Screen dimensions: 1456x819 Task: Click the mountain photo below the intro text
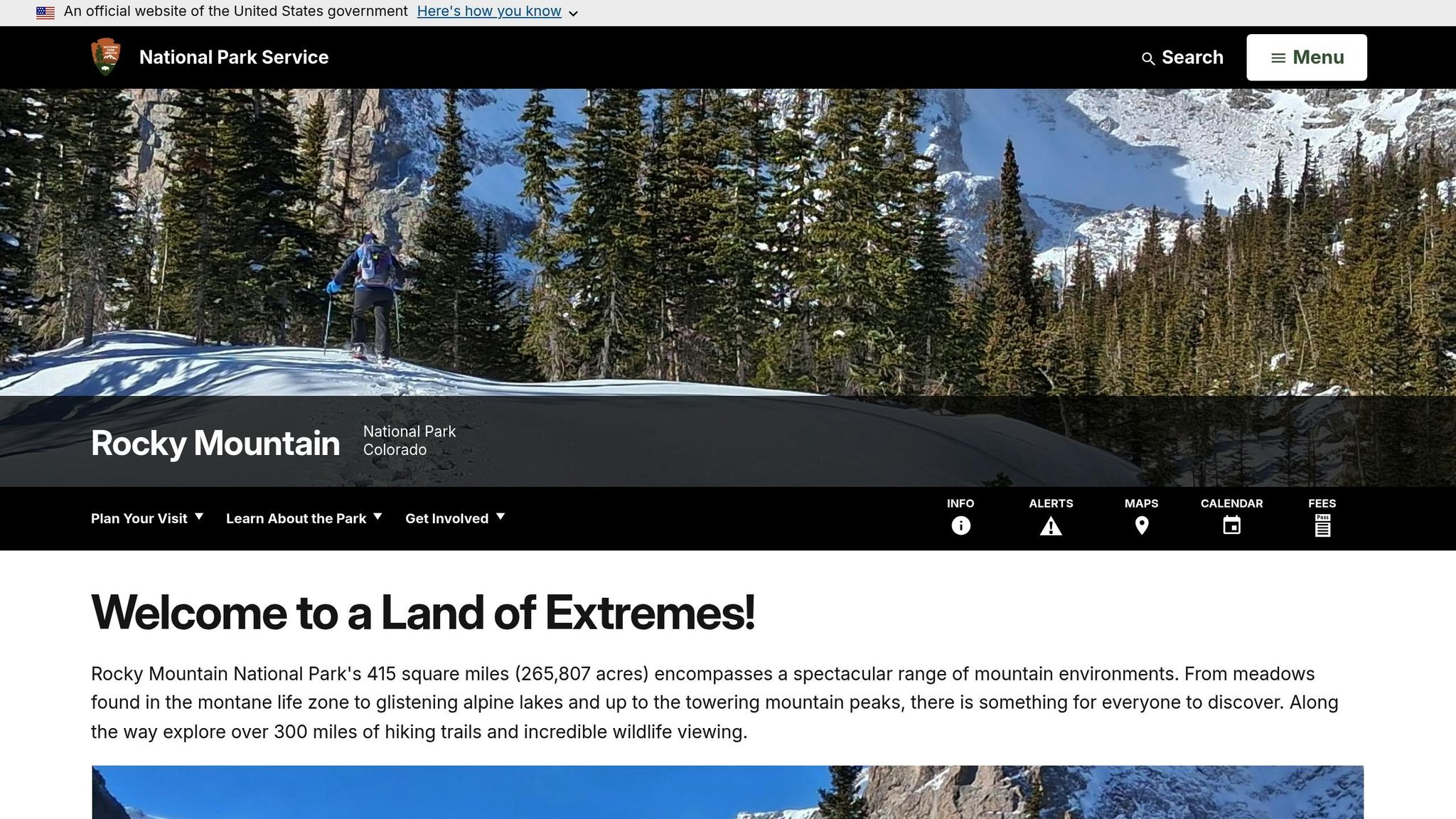728,792
